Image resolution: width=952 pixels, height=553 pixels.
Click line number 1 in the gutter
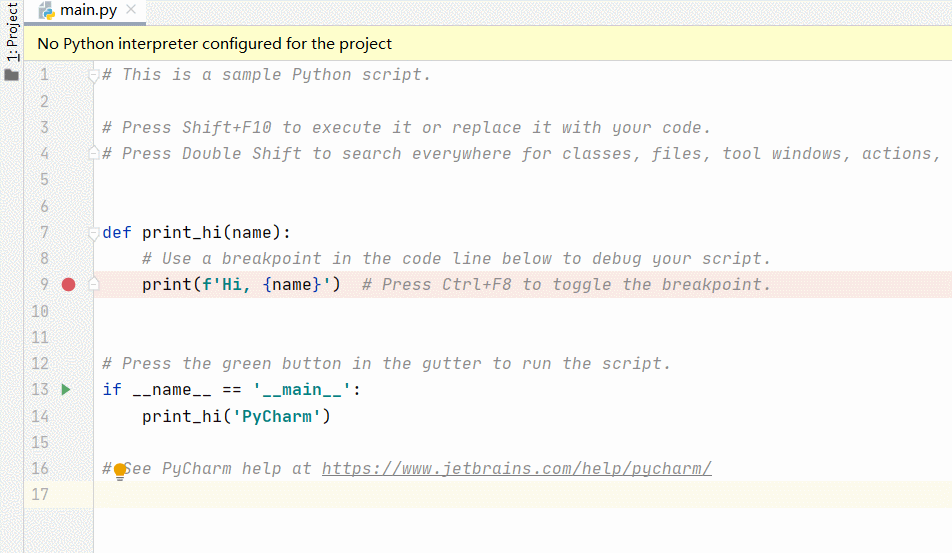coord(44,75)
